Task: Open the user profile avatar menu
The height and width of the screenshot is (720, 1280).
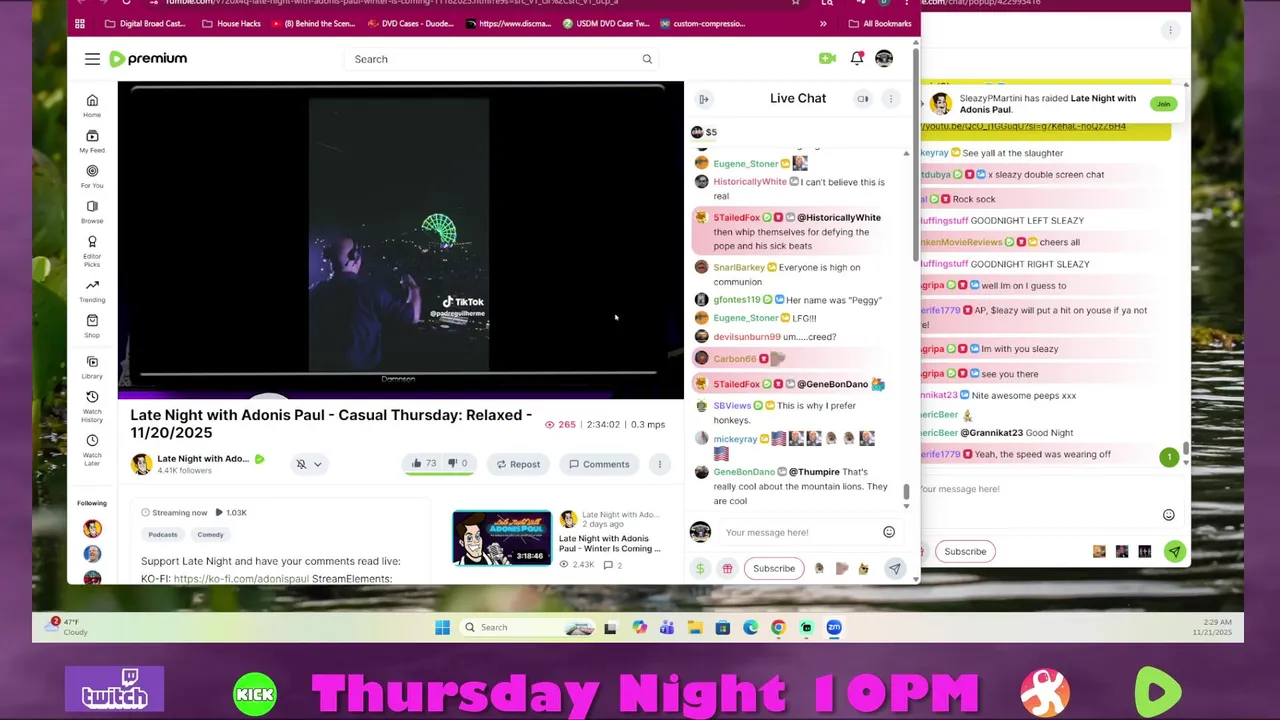Action: 884,59
